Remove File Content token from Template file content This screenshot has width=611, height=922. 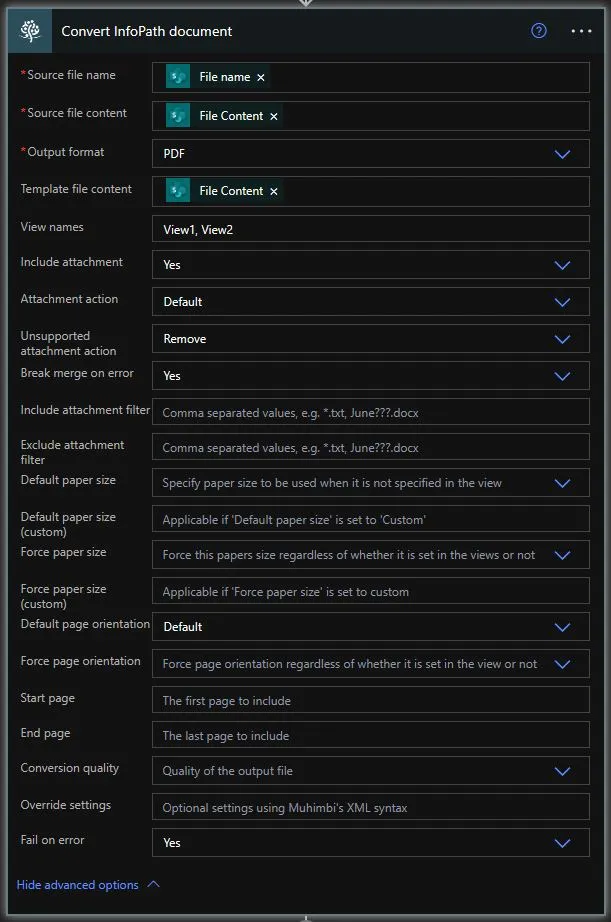point(274,191)
